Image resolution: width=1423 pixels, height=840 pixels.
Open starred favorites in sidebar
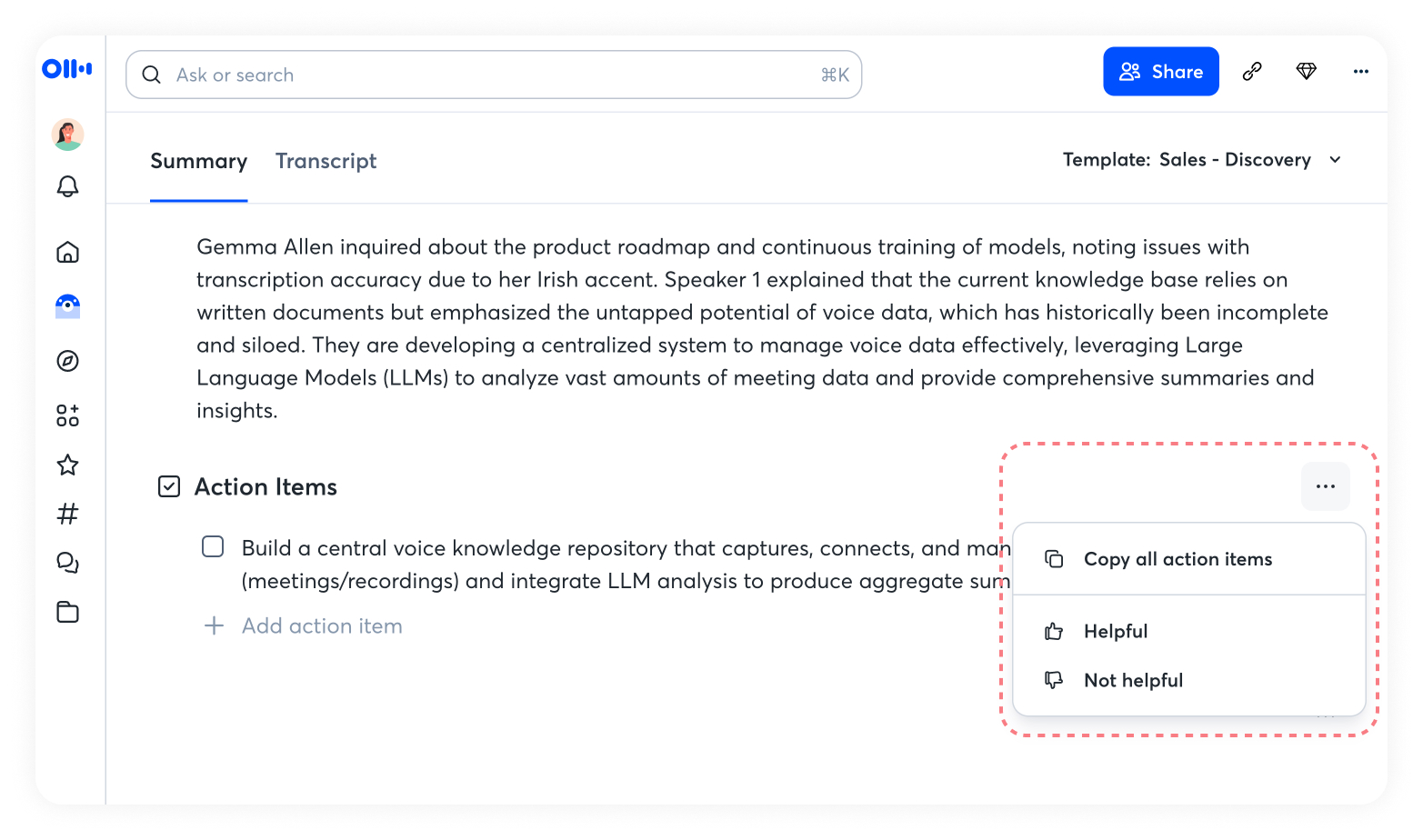pos(67,465)
